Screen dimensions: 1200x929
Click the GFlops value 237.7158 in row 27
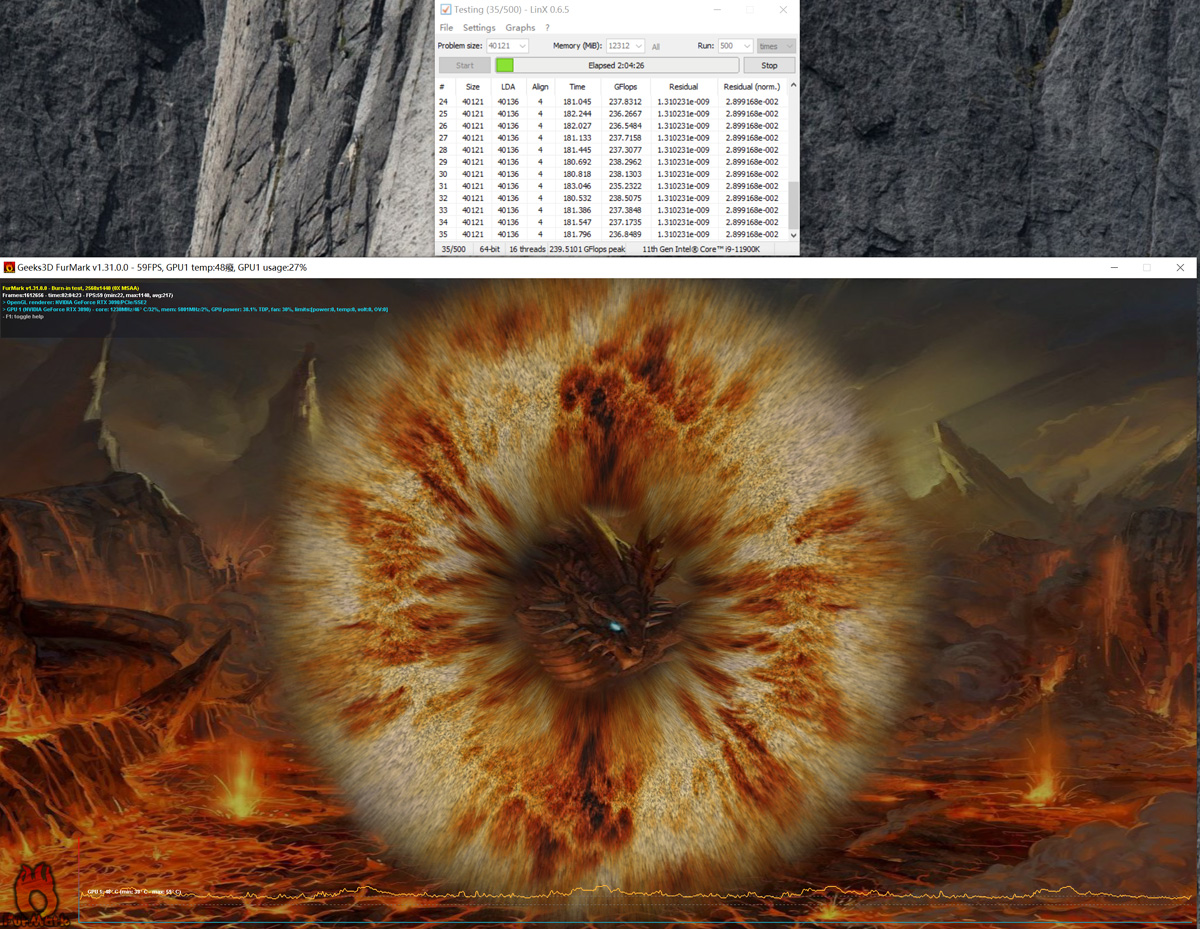click(x=625, y=138)
